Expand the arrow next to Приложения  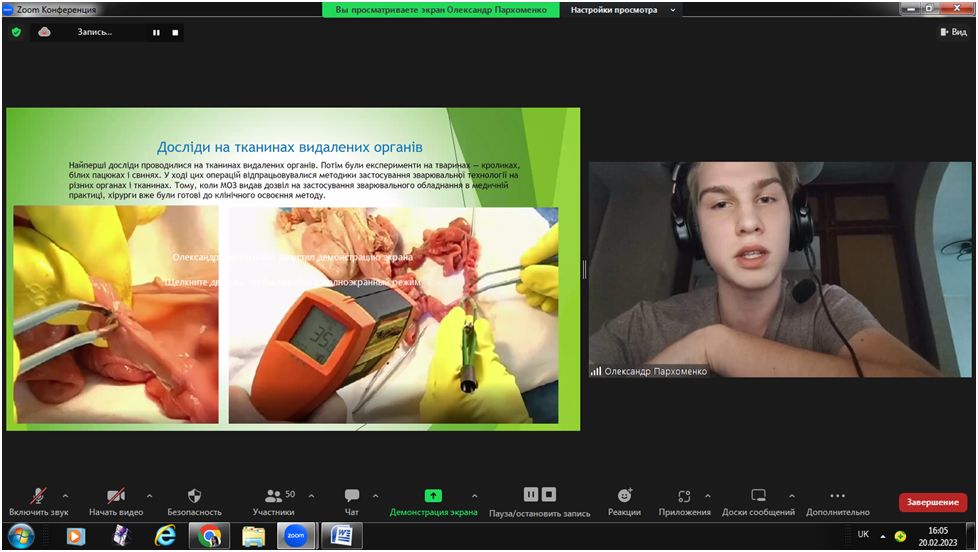[x=708, y=496]
